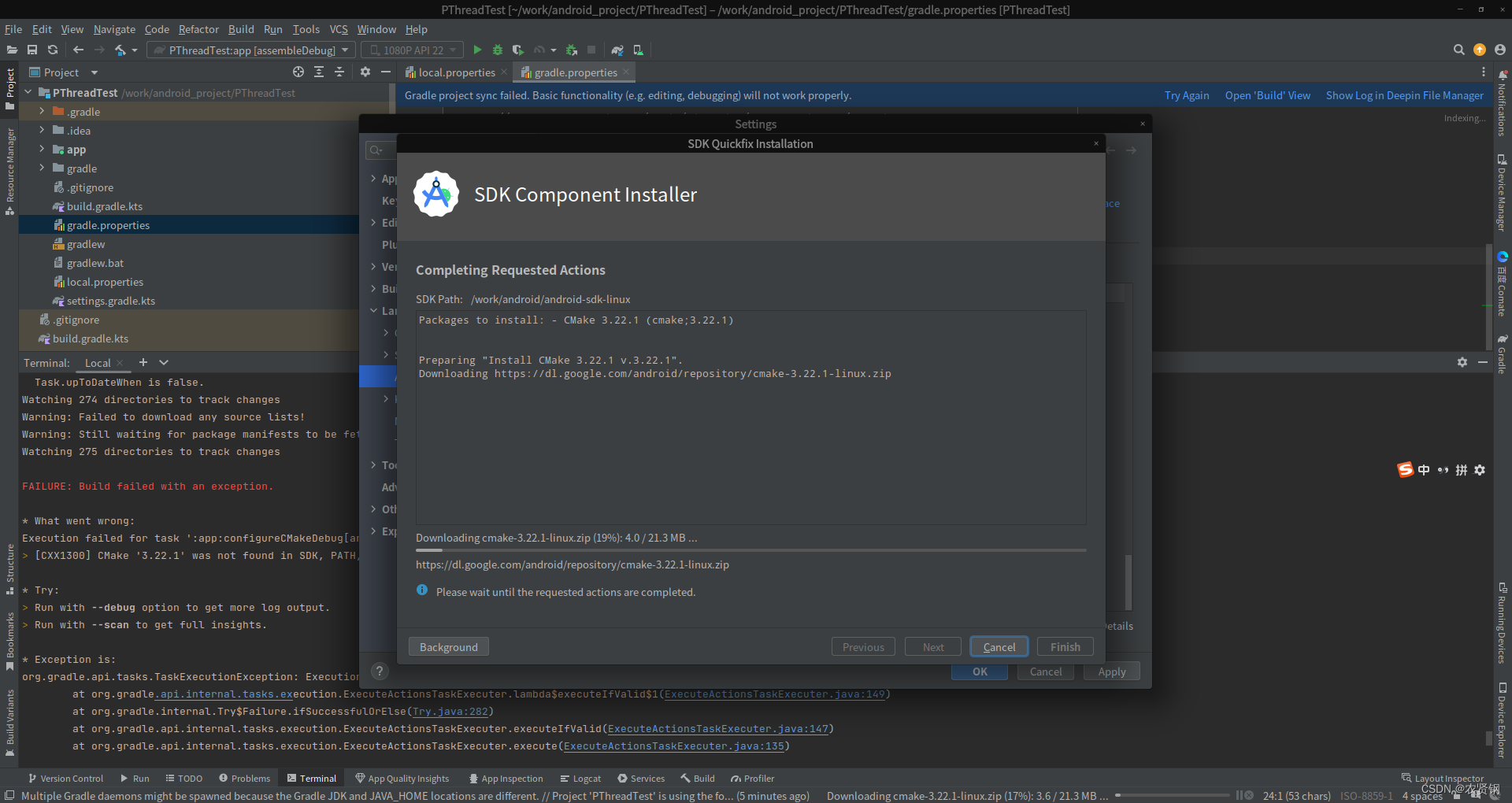Open the device selector 1080P API 22
Screen dimensions: 1512x803
pyautogui.click(x=413, y=50)
